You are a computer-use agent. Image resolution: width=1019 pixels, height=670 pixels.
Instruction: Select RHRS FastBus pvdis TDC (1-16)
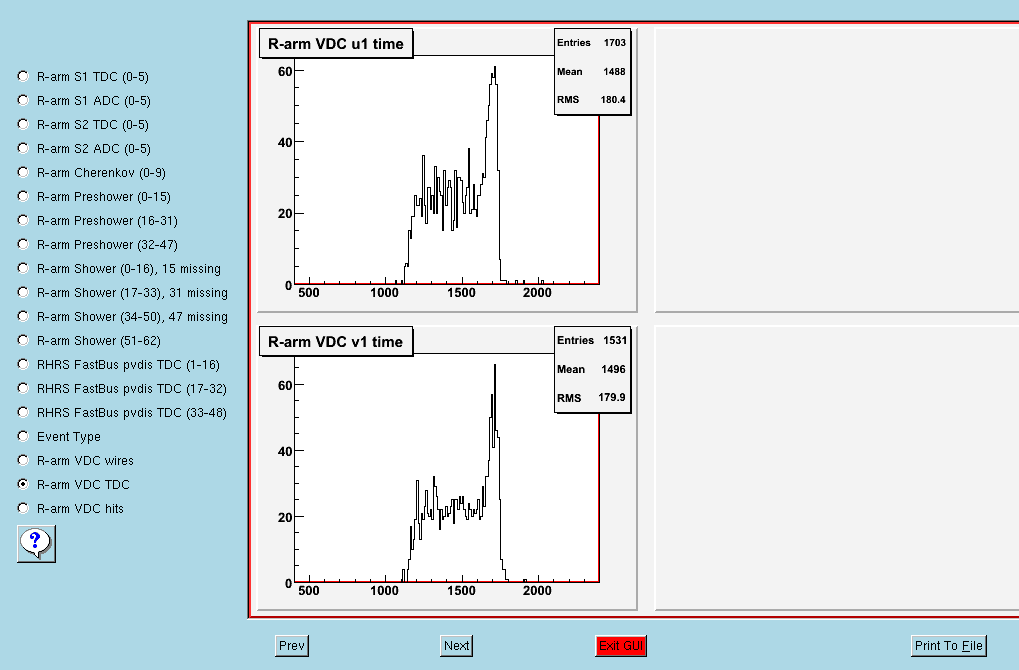[23, 365]
